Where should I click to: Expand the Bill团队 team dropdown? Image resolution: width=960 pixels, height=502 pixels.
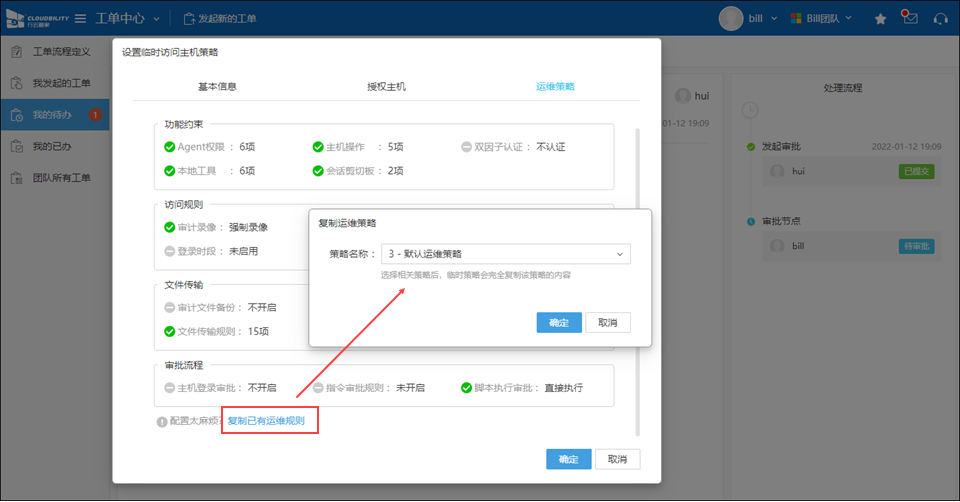[823, 18]
